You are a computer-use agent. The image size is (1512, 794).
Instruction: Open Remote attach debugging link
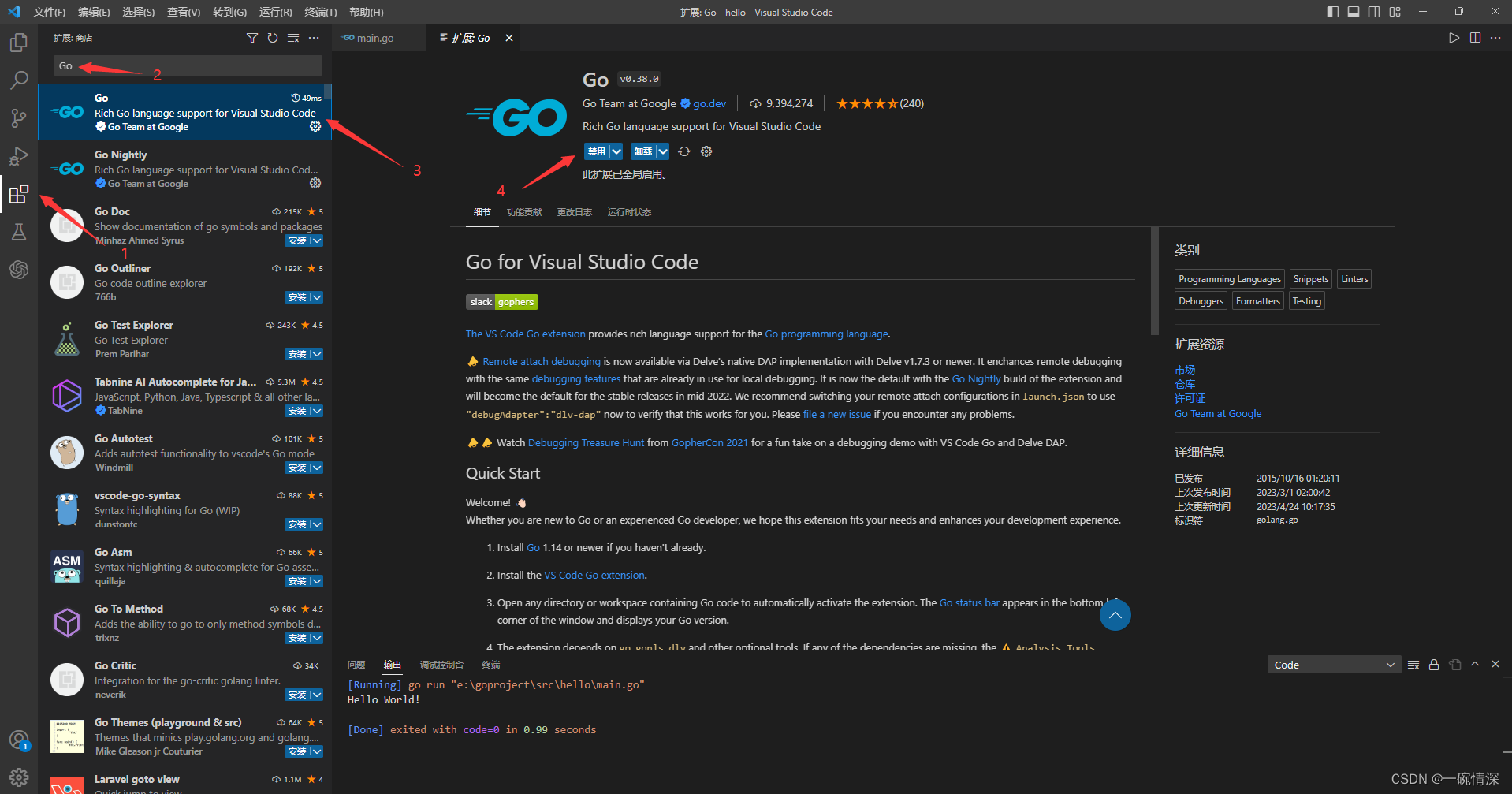click(542, 361)
